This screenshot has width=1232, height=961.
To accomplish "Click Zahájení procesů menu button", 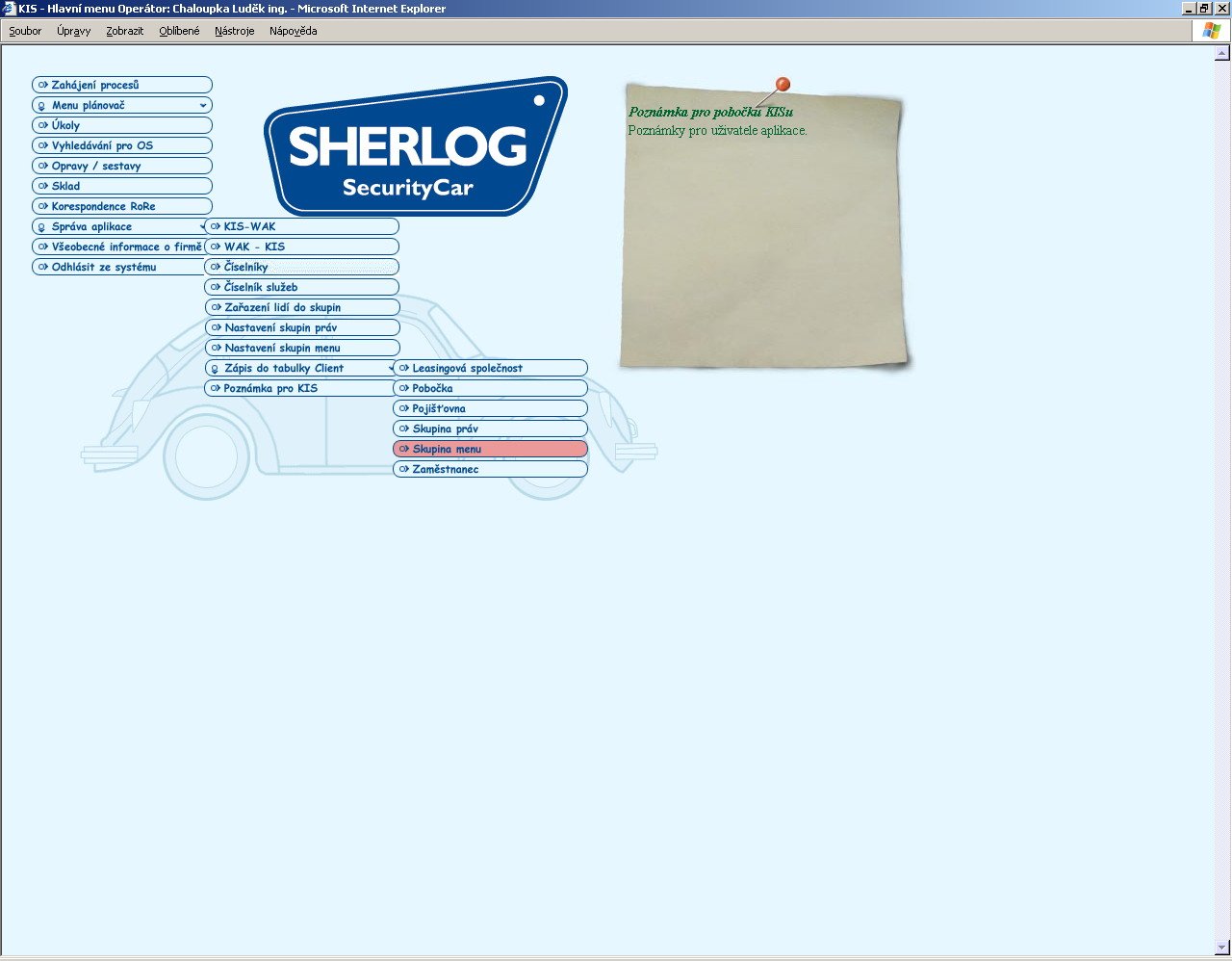I will [122, 85].
